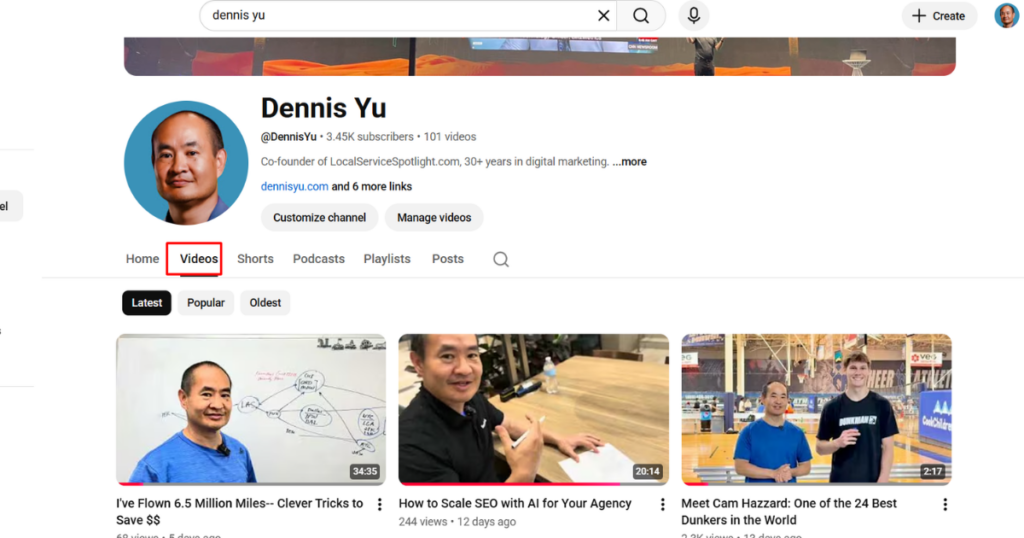The width and height of the screenshot is (1024, 538).
Task: Click the Dennis Yu channel profile picture
Action: click(186, 163)
